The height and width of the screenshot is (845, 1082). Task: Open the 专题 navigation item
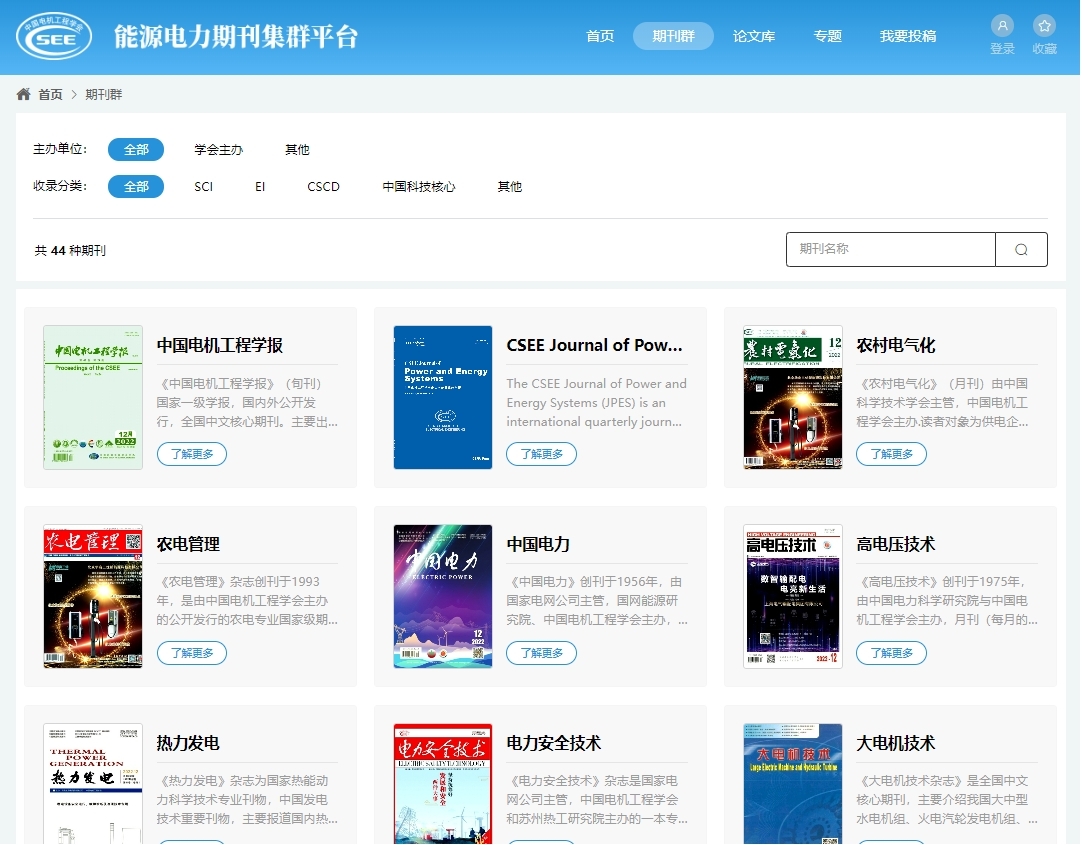[x=827, y=36]
